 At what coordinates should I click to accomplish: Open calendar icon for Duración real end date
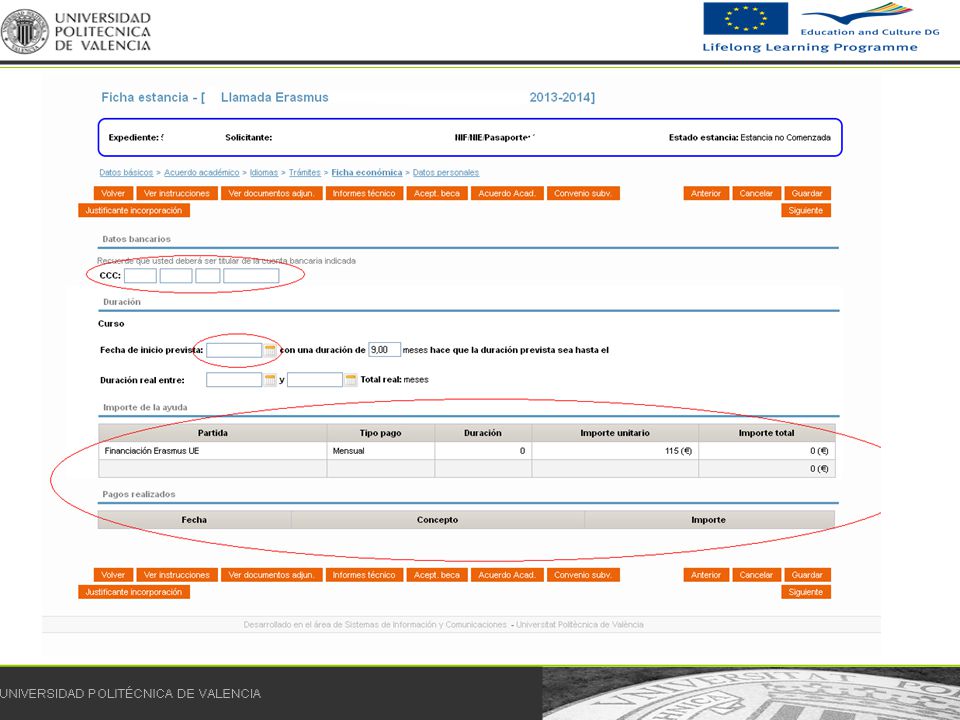[x=351, y=380]
